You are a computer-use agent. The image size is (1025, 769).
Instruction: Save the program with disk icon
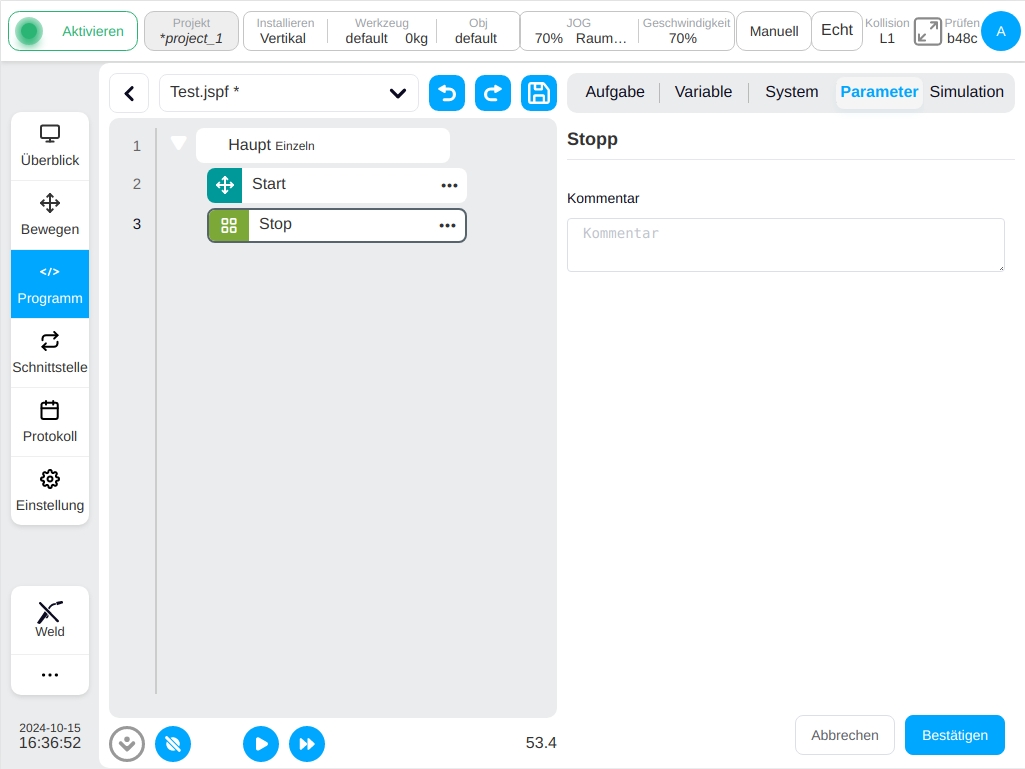tap(539, 94)
